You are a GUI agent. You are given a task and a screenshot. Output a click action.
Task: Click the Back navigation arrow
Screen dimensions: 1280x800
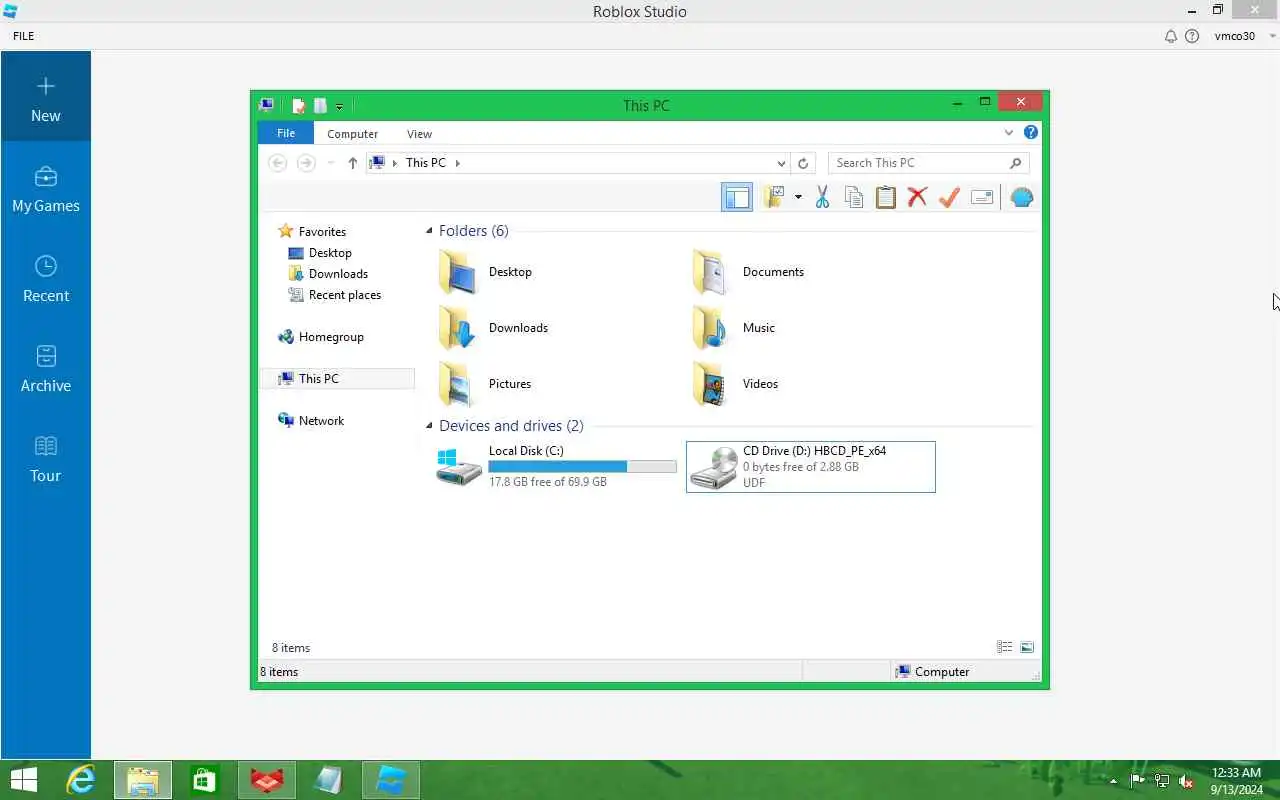coord(278,163)
